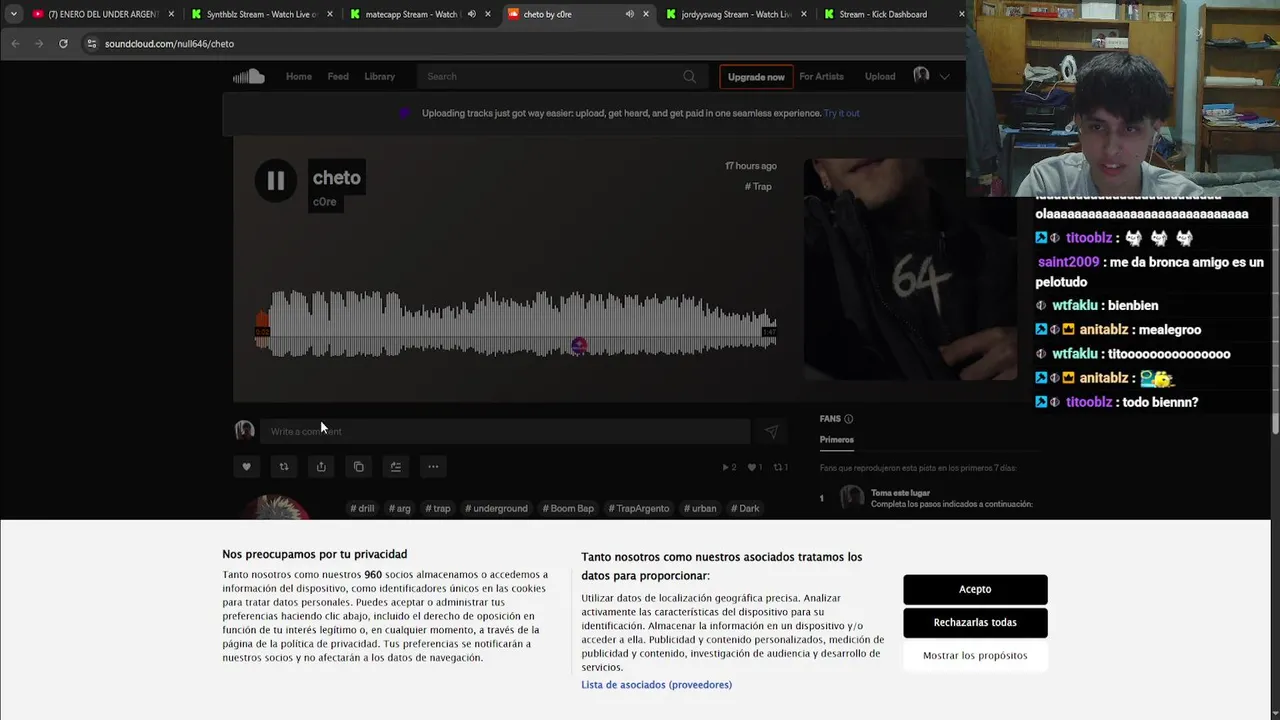This screenshot has width=1280, height=720.
Task: Click the # drill tag
Action: [362, 508]
